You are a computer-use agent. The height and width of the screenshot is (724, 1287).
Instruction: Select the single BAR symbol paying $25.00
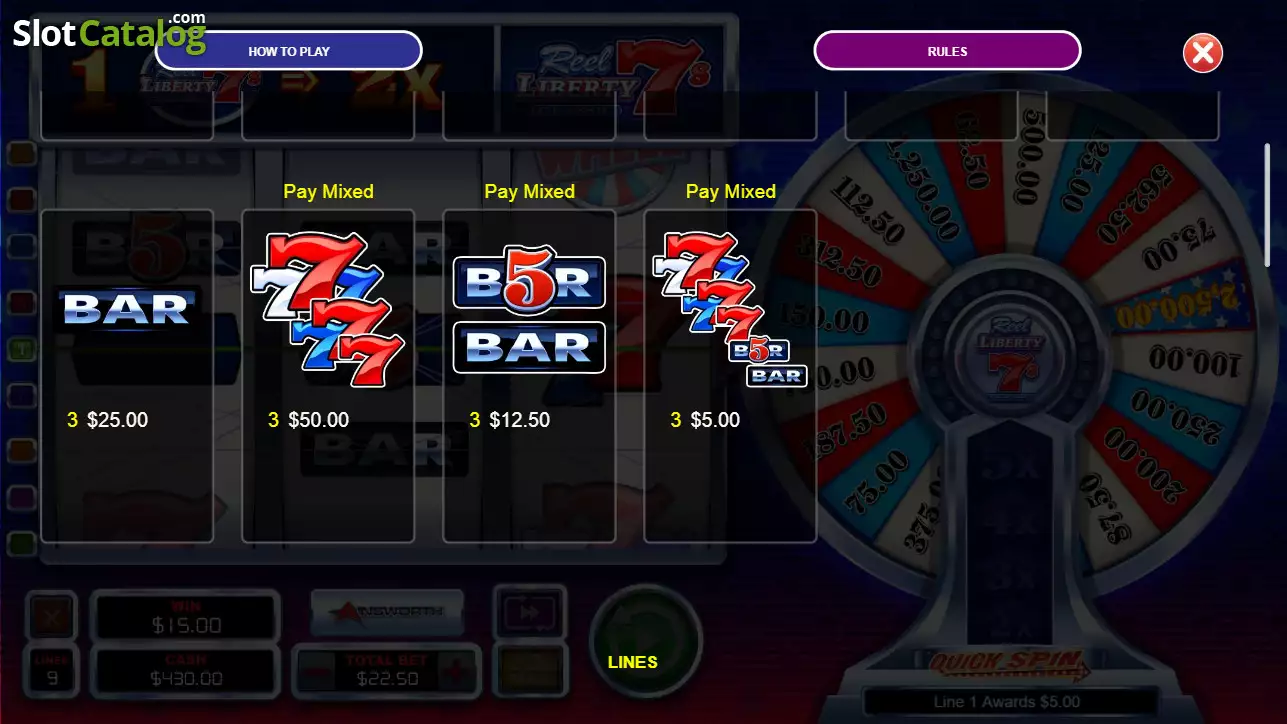pyautogui.click(x=126, y=308)
